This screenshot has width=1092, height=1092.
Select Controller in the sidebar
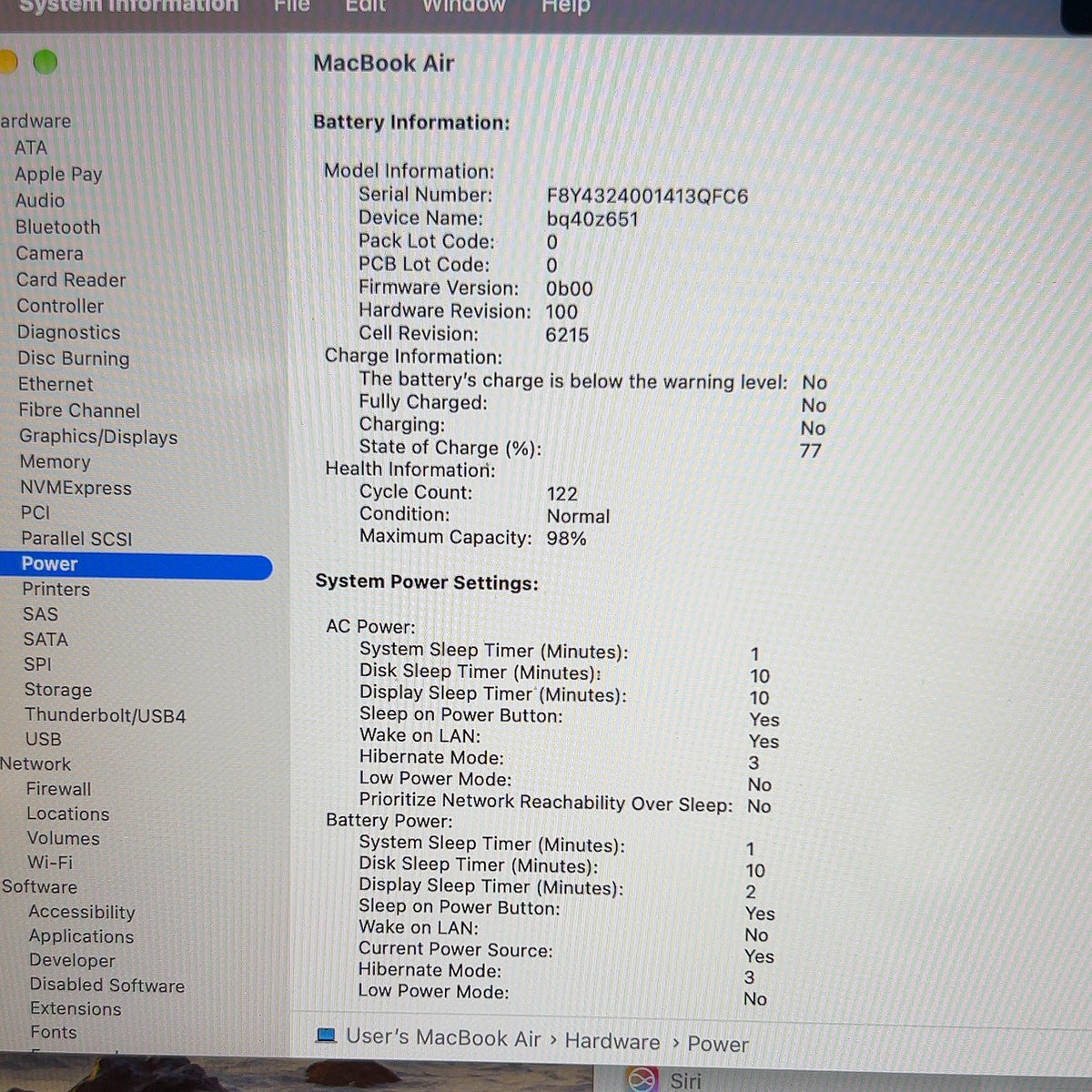[60, 306]
